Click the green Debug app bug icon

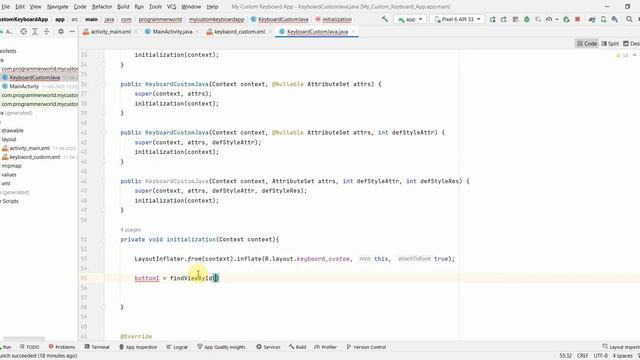coord(527,19)
